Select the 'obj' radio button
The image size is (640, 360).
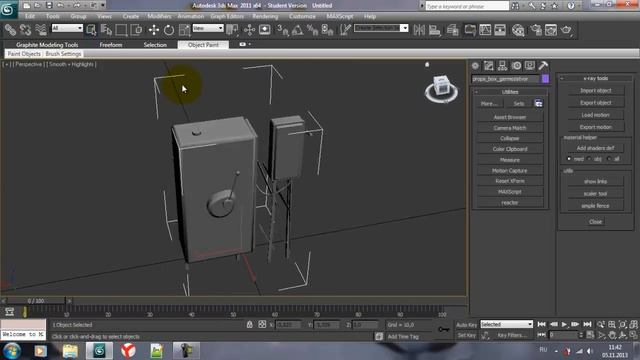coord(589,159)
